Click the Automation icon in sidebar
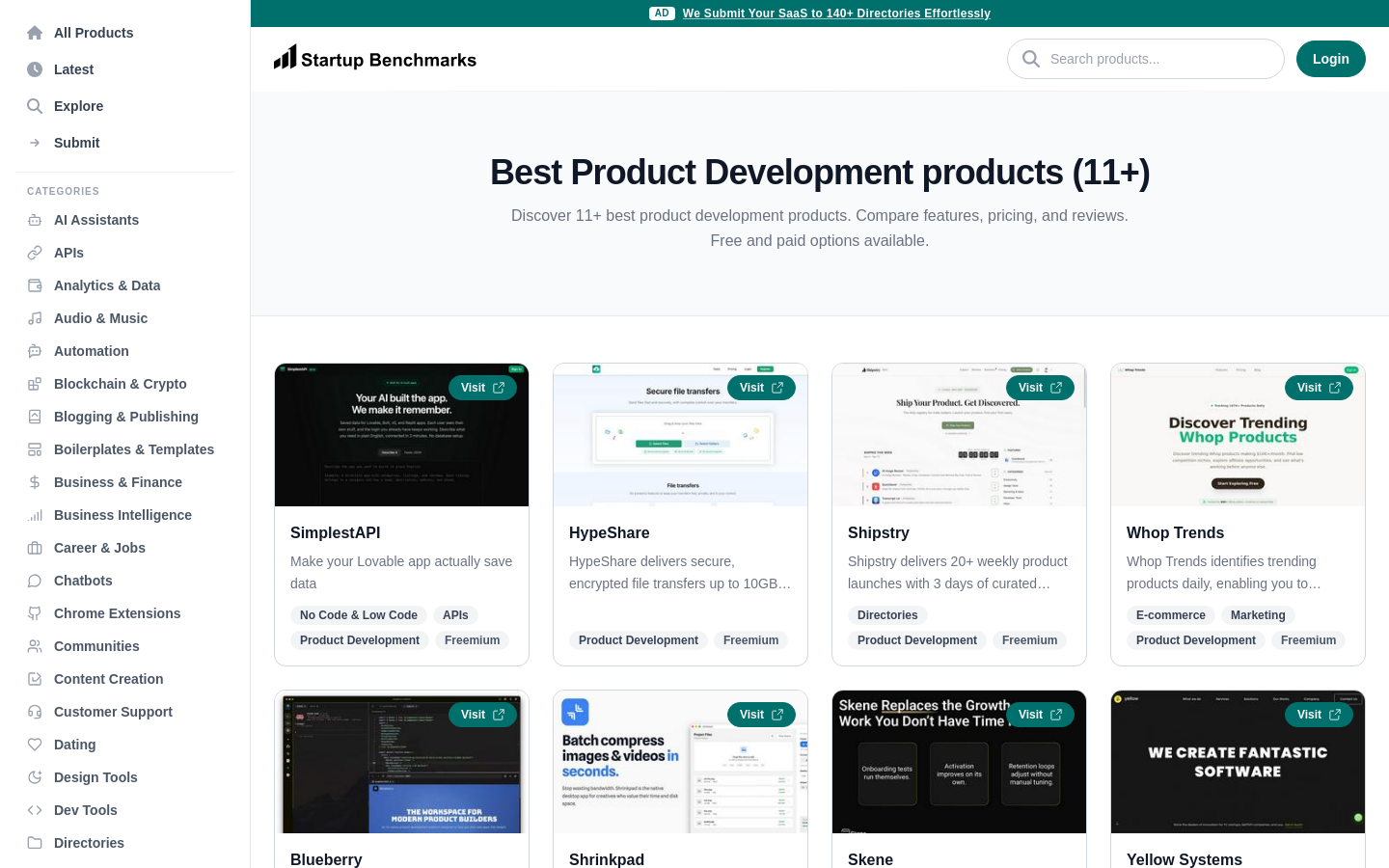Screen dimensions: 1389x868 tap(35, 351)
